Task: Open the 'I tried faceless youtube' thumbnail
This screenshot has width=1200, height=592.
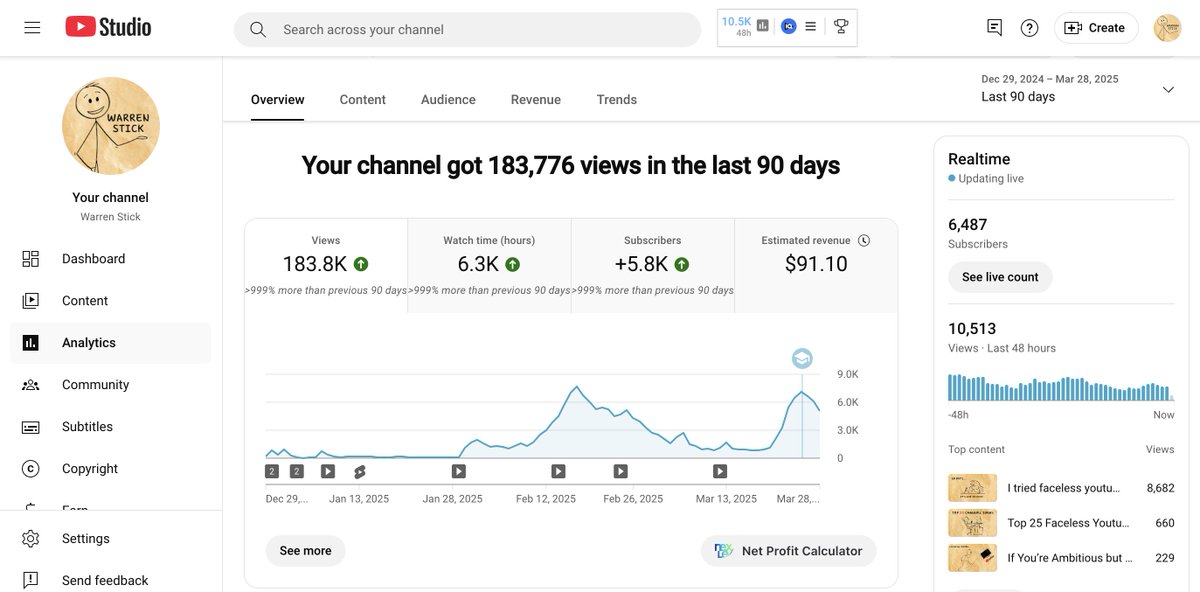Action: click(971, 487)
